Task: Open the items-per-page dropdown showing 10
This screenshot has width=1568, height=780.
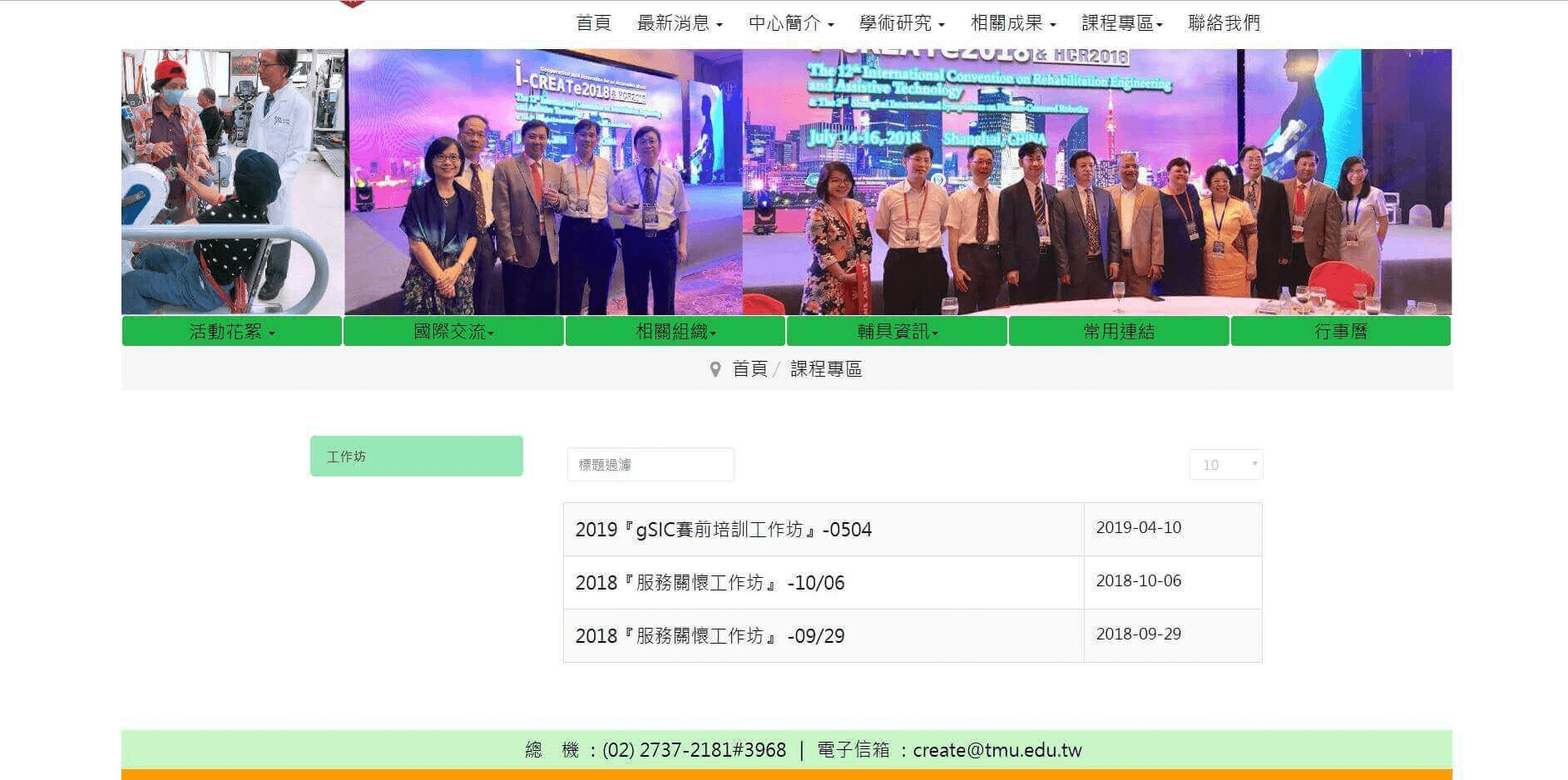Action: pos(1226,465)
